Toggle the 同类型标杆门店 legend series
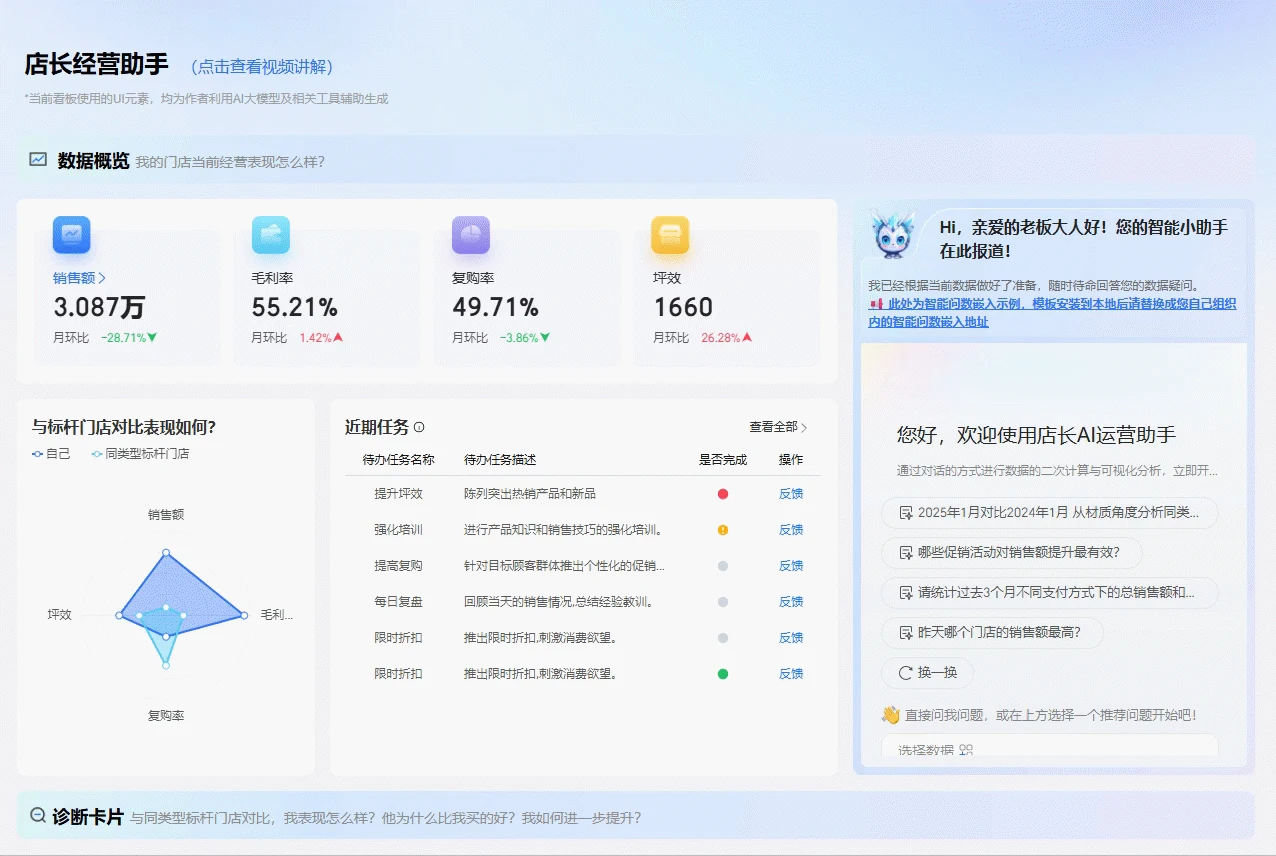This screenshot has width=1276, height=856. click(140, 453)
